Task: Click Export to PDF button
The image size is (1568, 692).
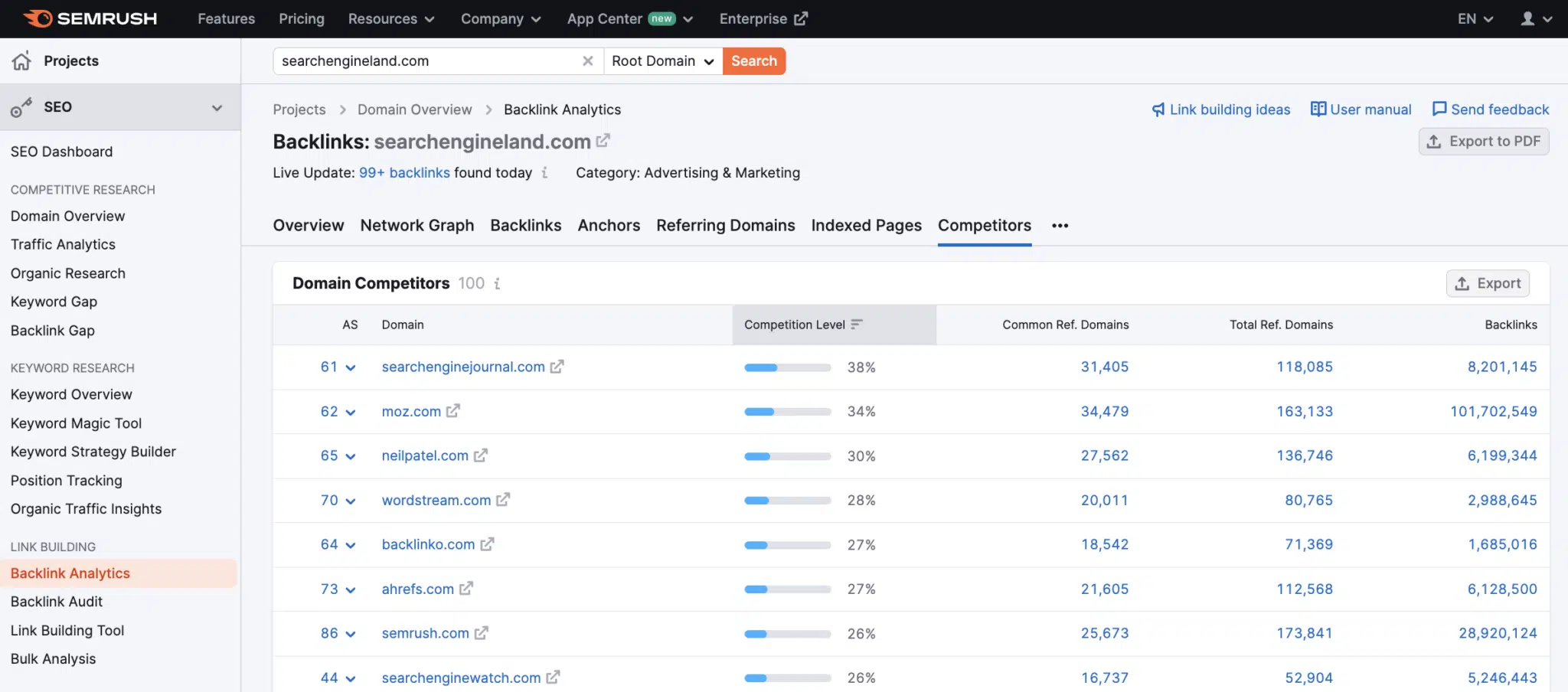Action: pos(1484,141)
